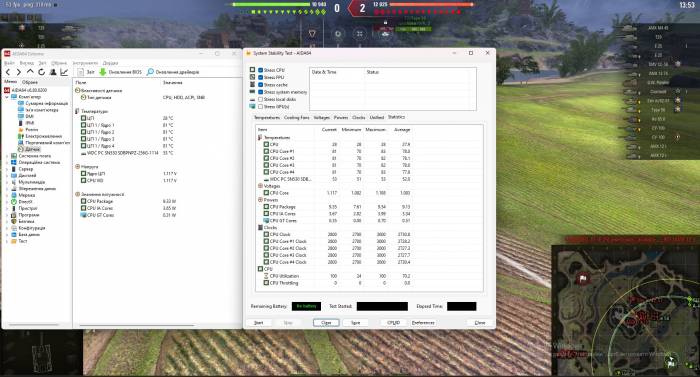This screenshot has height=377, width=700.
Task: Click the Refresh icon in AIDA64 toolbar
Action: [42, 72]
